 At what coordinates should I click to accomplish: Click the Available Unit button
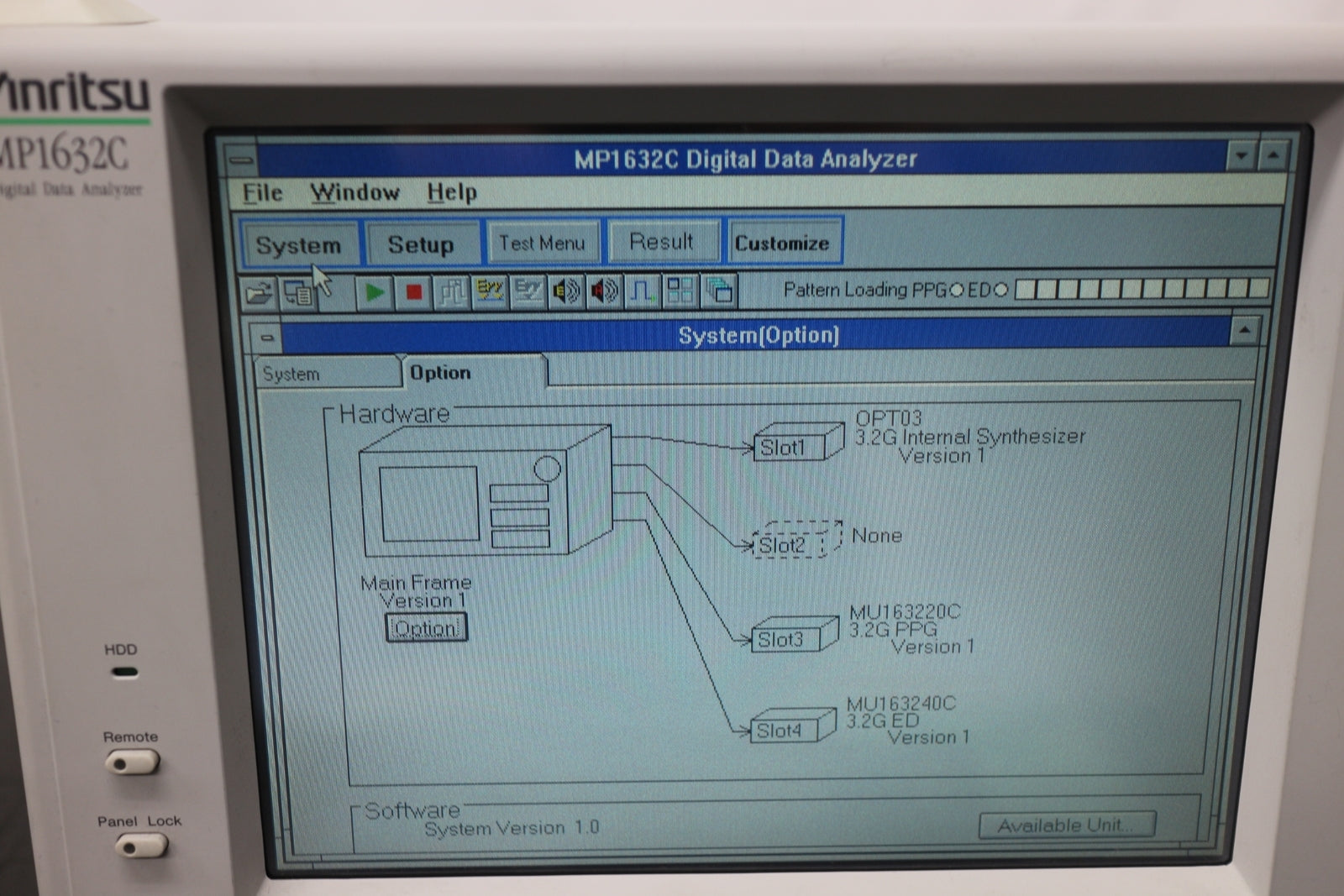[1067, 825]
